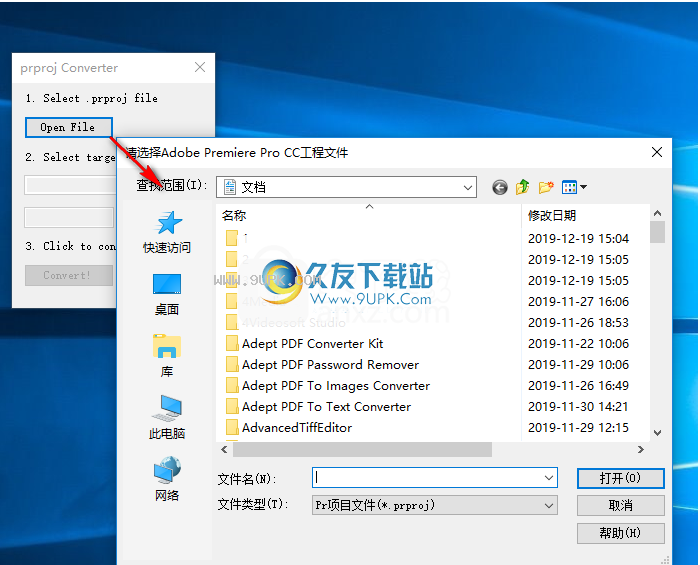Open the 文件类型 file type dropdown

coord(435,505)
